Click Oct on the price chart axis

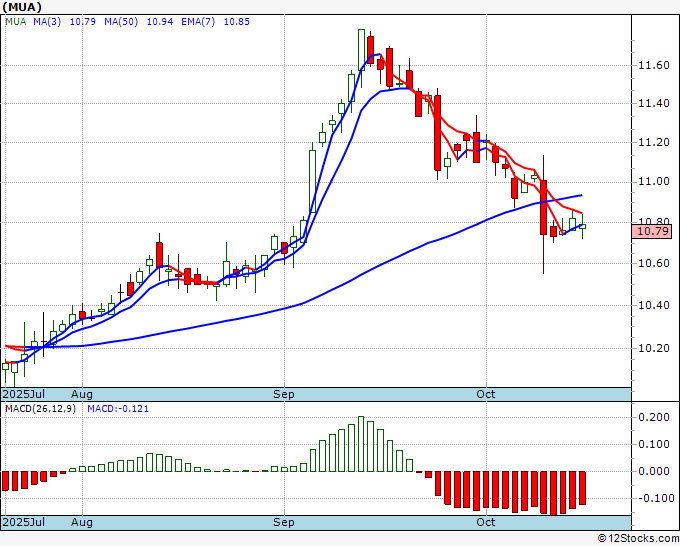click(486, 394)
